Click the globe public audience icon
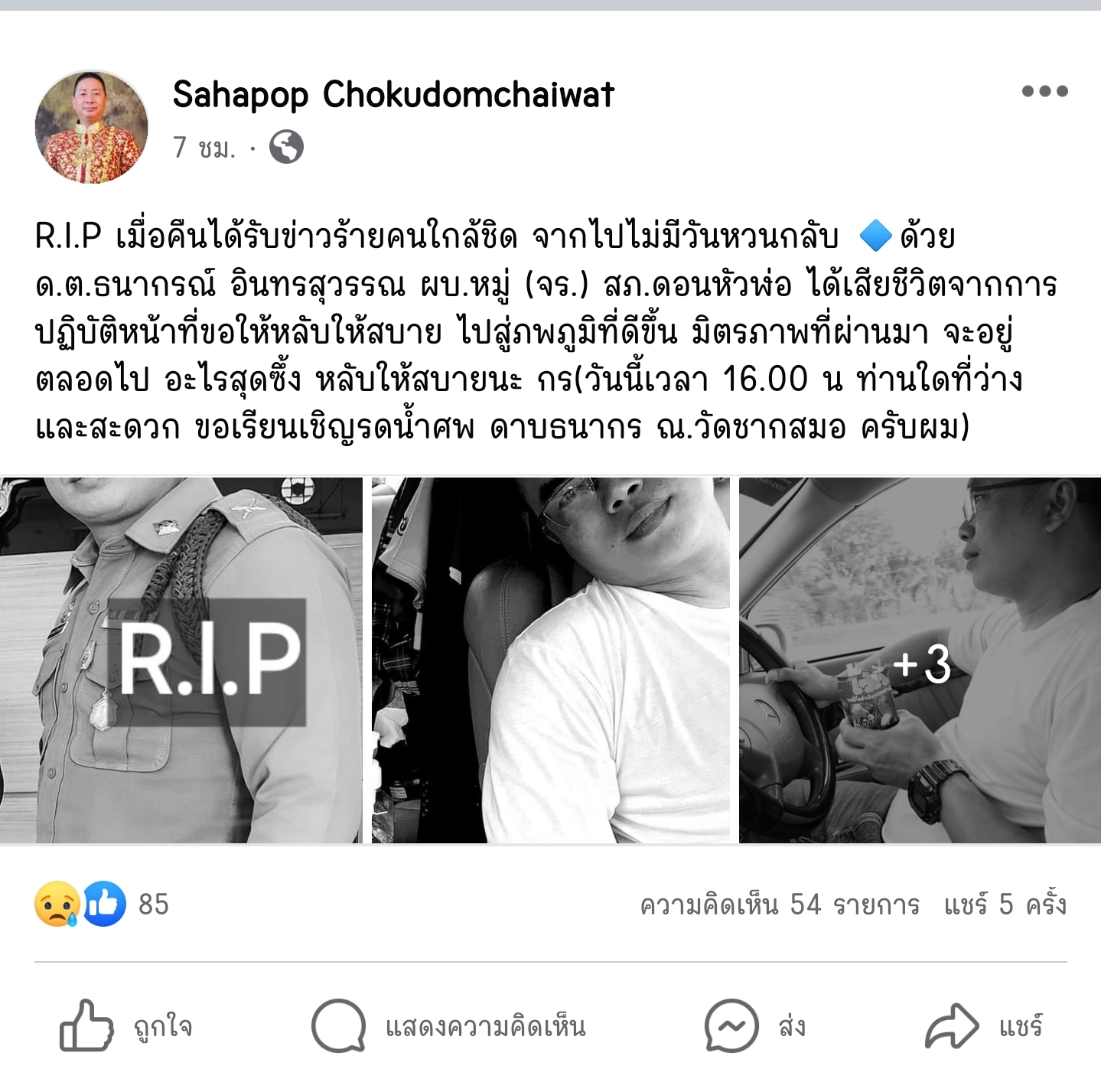 [287, 147]
